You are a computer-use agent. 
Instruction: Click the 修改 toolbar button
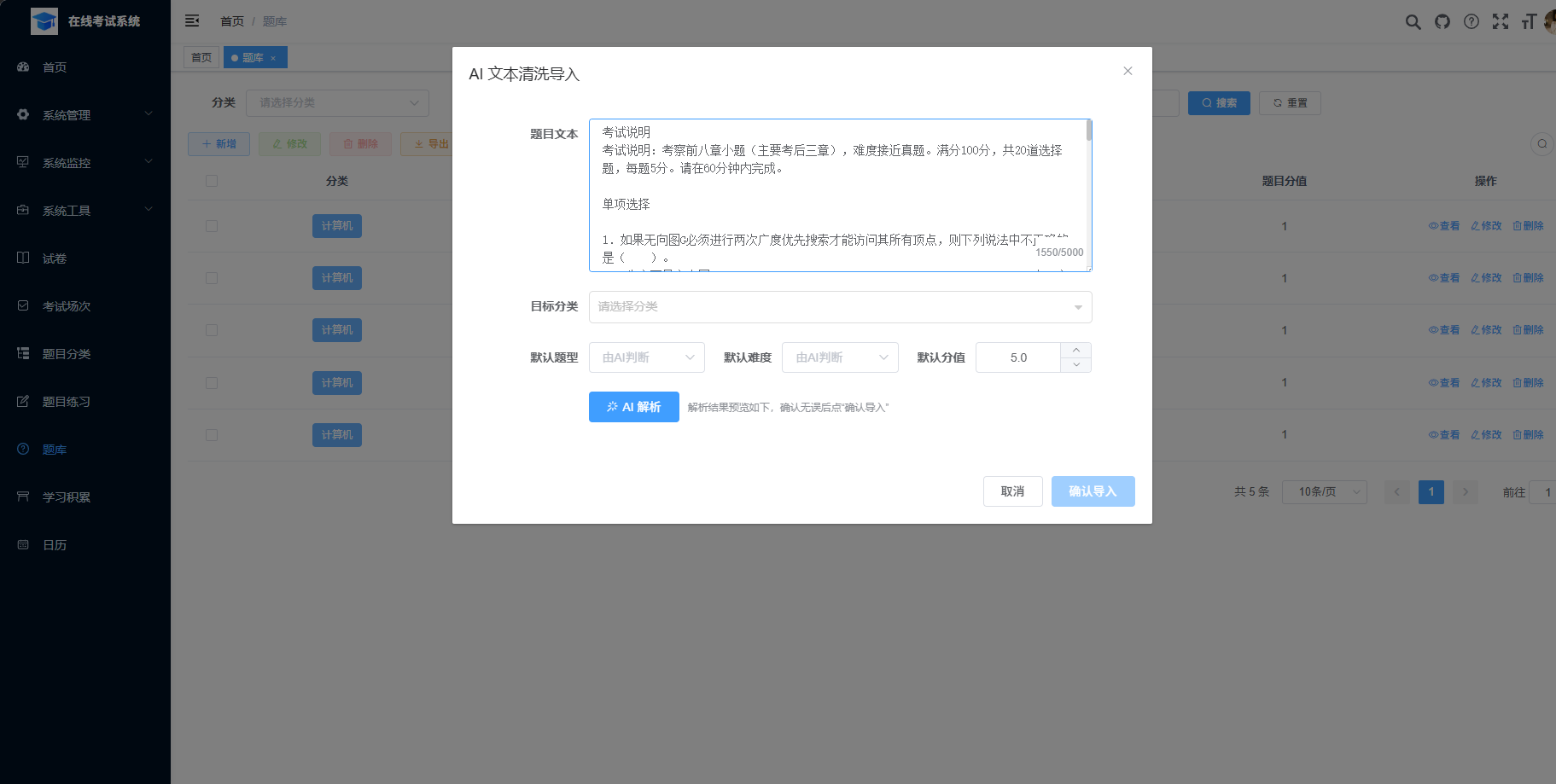click(289, 144)
